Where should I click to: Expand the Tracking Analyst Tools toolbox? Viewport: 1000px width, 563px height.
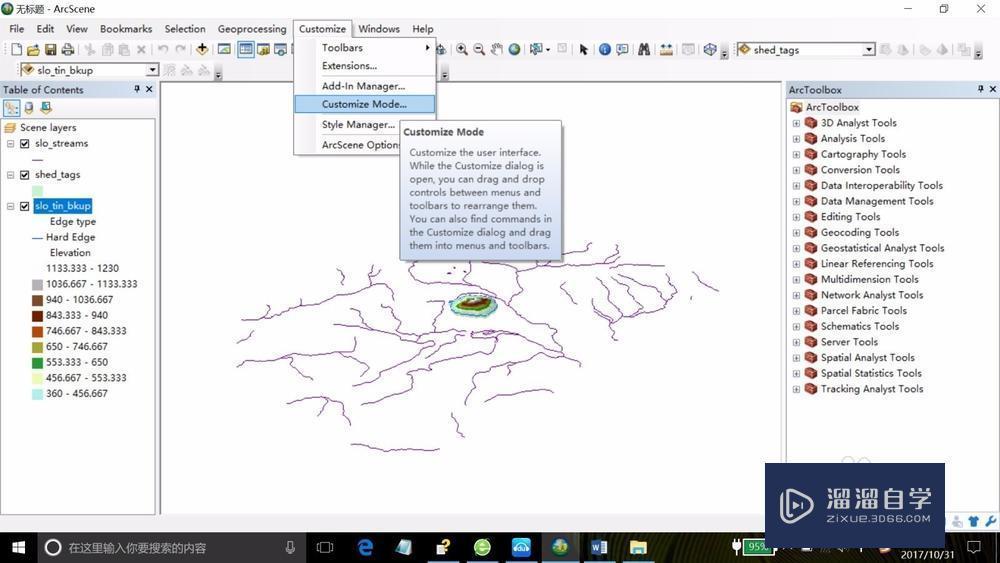click(x=796, y=389)
